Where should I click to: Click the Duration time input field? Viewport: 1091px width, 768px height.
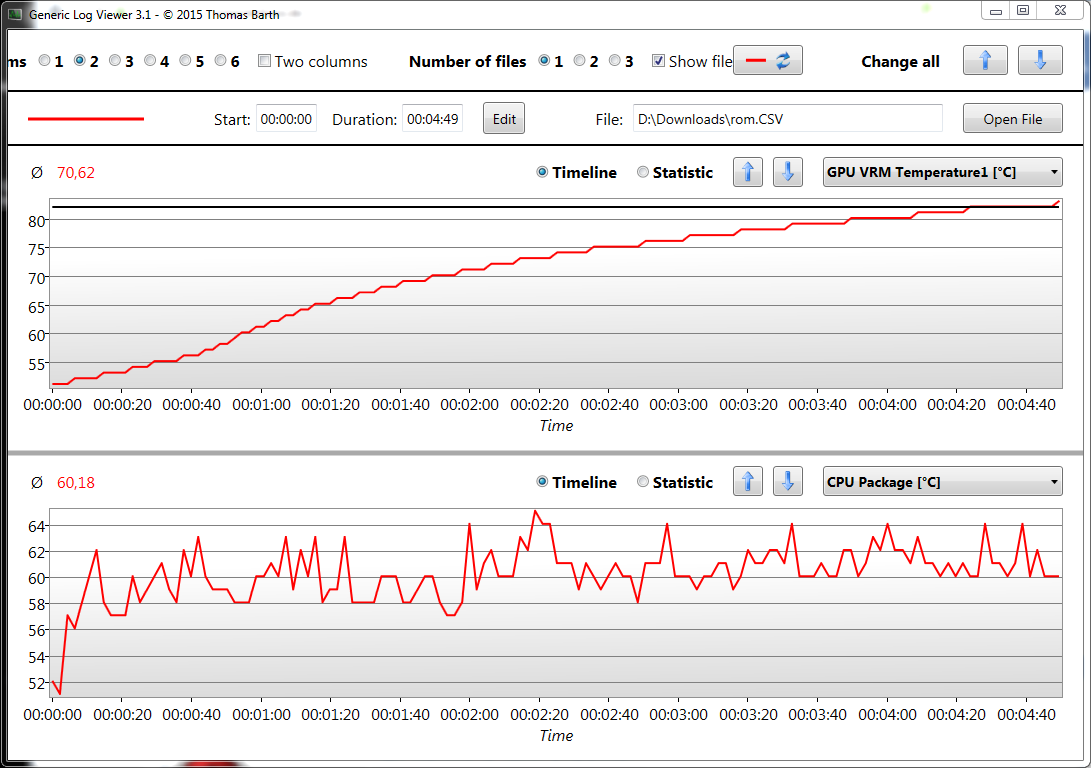coord(432,119)
